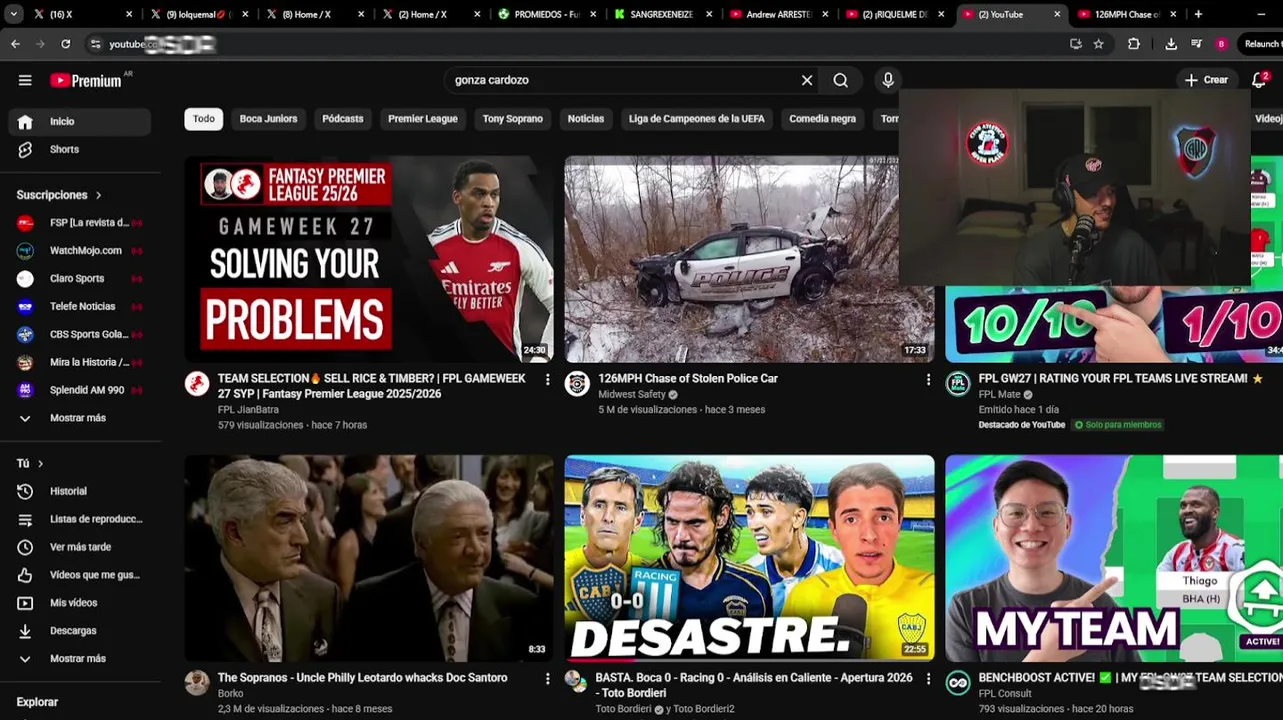The width and height of the screenshot is (1283, 720).
Task: Select the Liga de Campeones de la UEFA chip
Action: 697,119
